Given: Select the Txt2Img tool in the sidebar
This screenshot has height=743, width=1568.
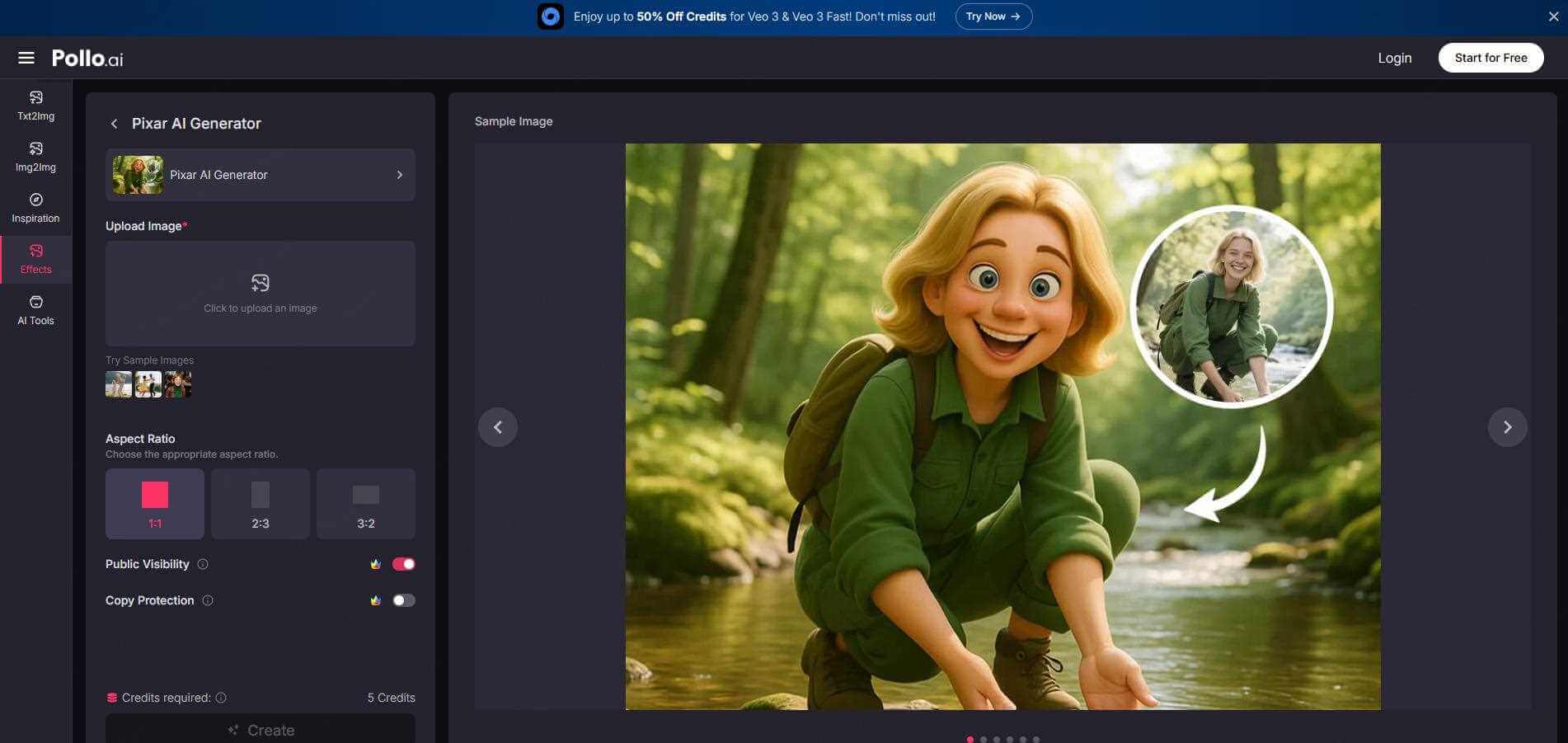Looking at the screenshot, I should [35, 105].
